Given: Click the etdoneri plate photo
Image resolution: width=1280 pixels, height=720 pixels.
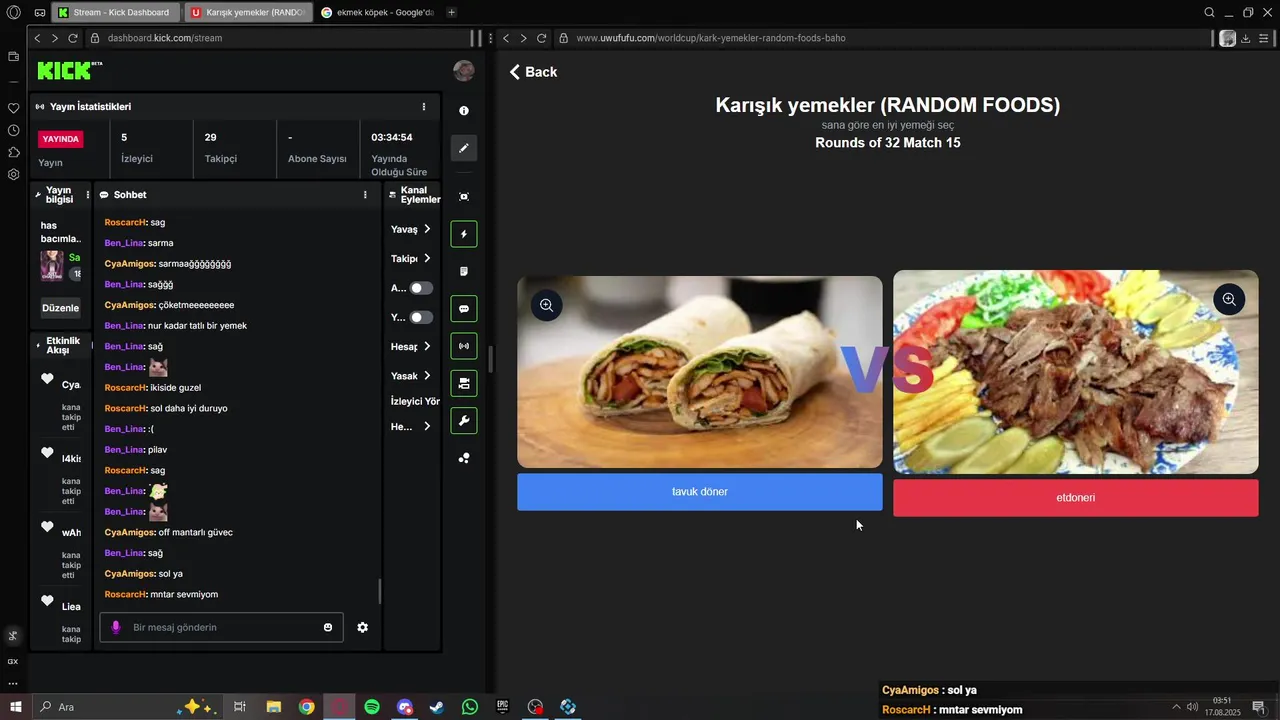Looking at the screenshot, I should (x=1076, y=372).
